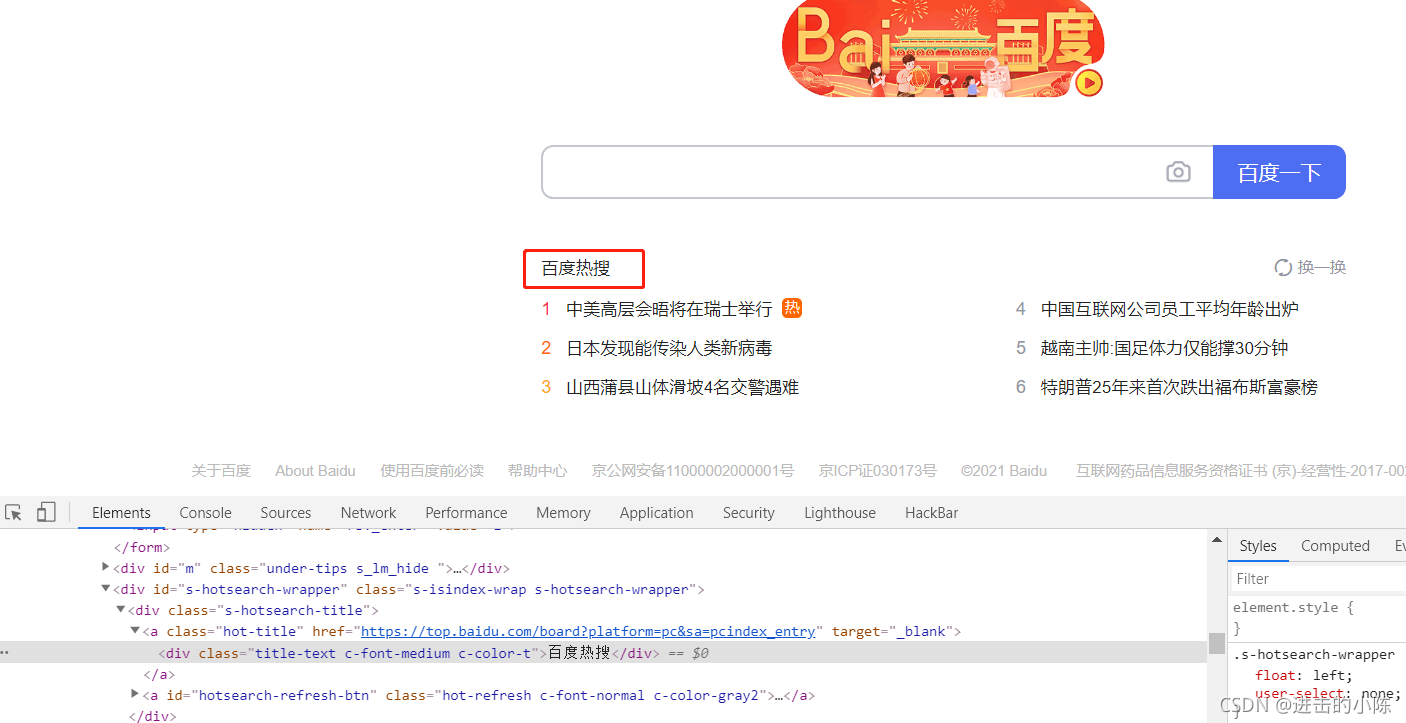Click the 京公网安备11000002000001号 footer link
This screenshot has width=1406, height=723.
[x=692, y=470]
